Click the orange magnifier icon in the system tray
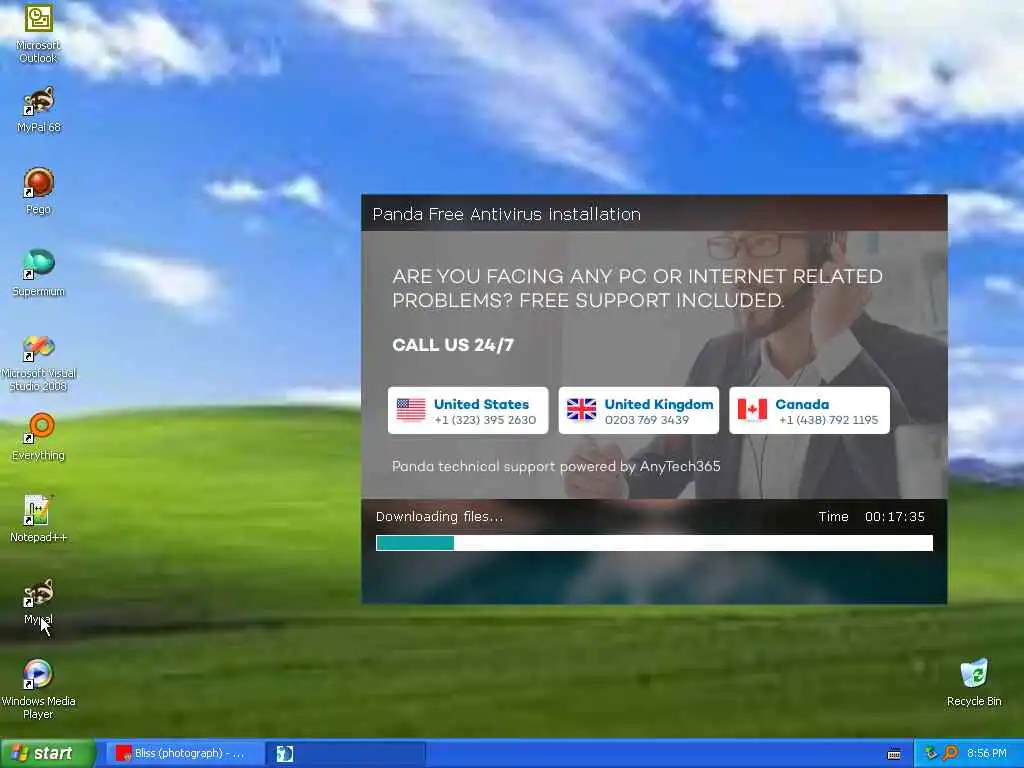 950,753
